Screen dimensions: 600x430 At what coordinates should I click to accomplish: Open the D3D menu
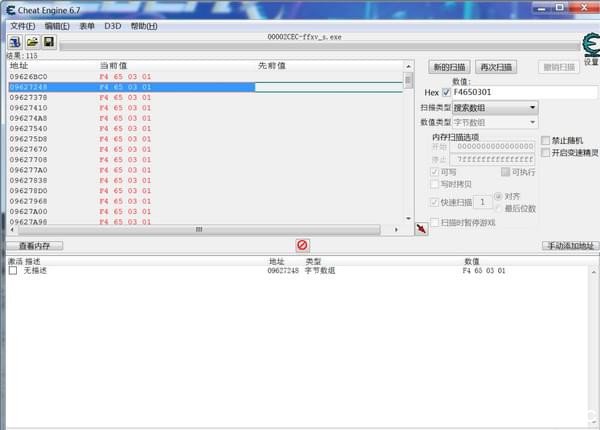[112, 25]
